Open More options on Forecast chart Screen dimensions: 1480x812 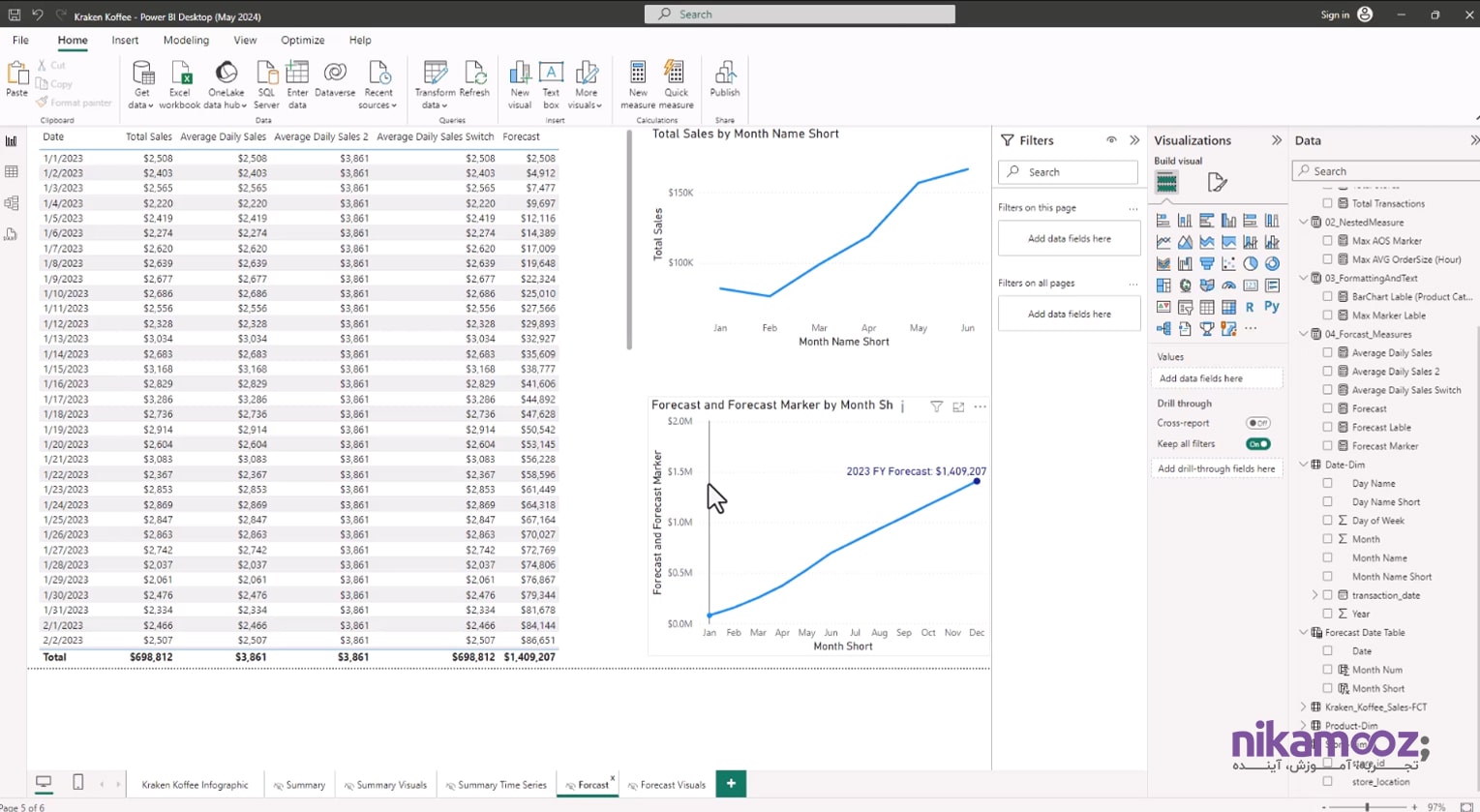(x=980, y=407)
